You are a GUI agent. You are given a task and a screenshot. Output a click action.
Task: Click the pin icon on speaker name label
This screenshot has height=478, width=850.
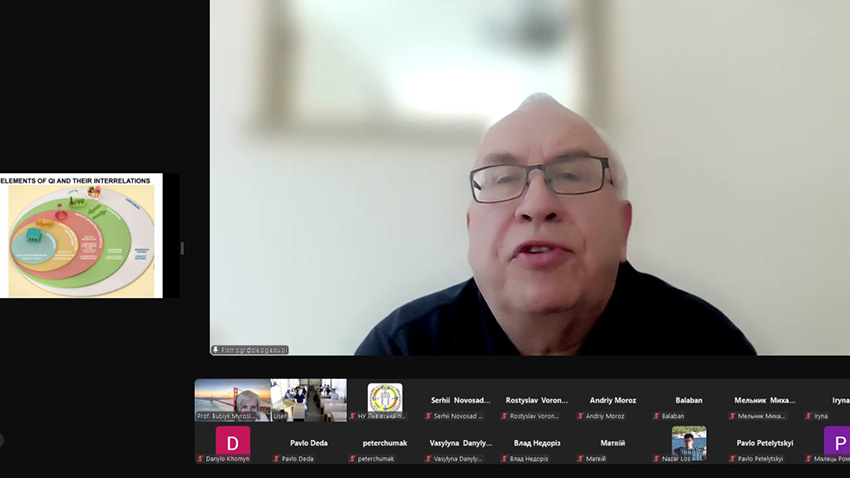coord(215,350)
